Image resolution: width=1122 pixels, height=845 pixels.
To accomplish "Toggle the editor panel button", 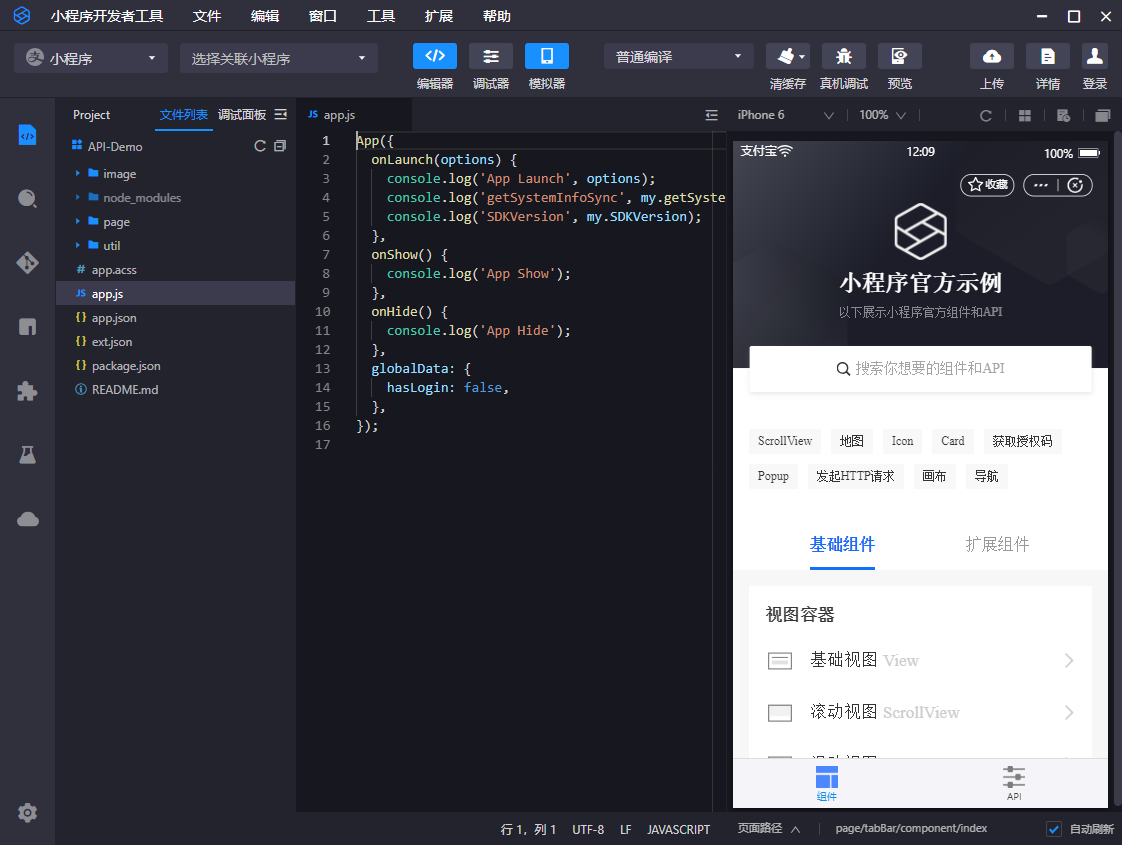I will pyautogui.click(x=434, y=57).
